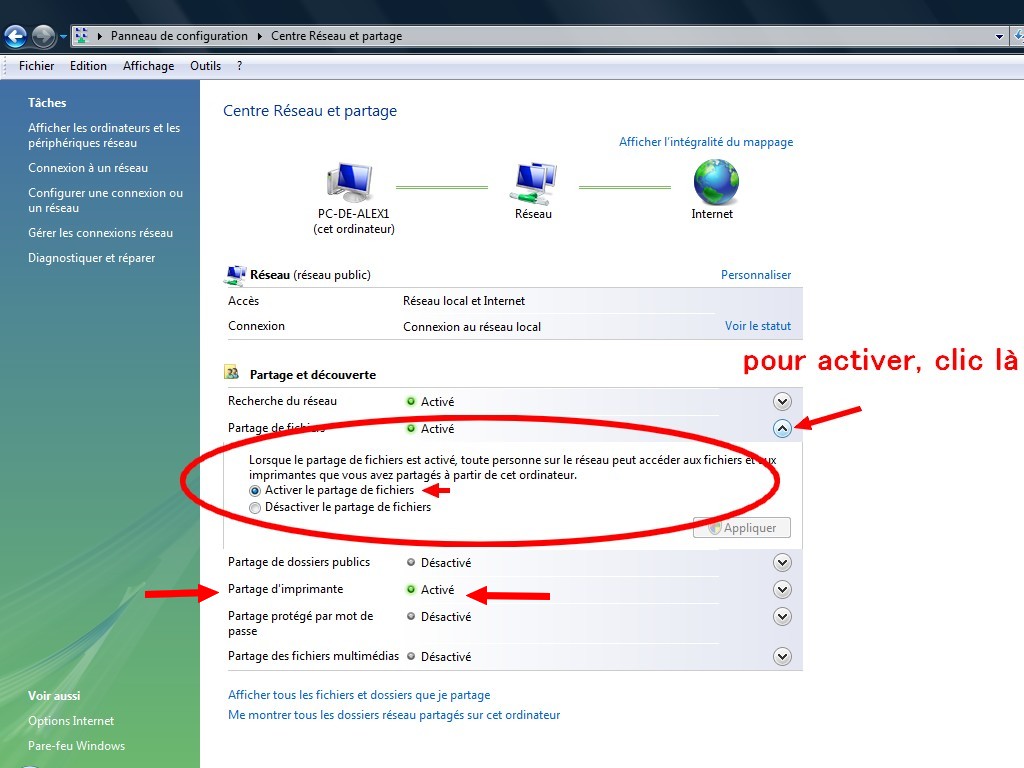Image resolution: width=1024 pixels, height=768 pixels.
Task: Expand the Recherche du réseau section
Action: click(782, 402)
